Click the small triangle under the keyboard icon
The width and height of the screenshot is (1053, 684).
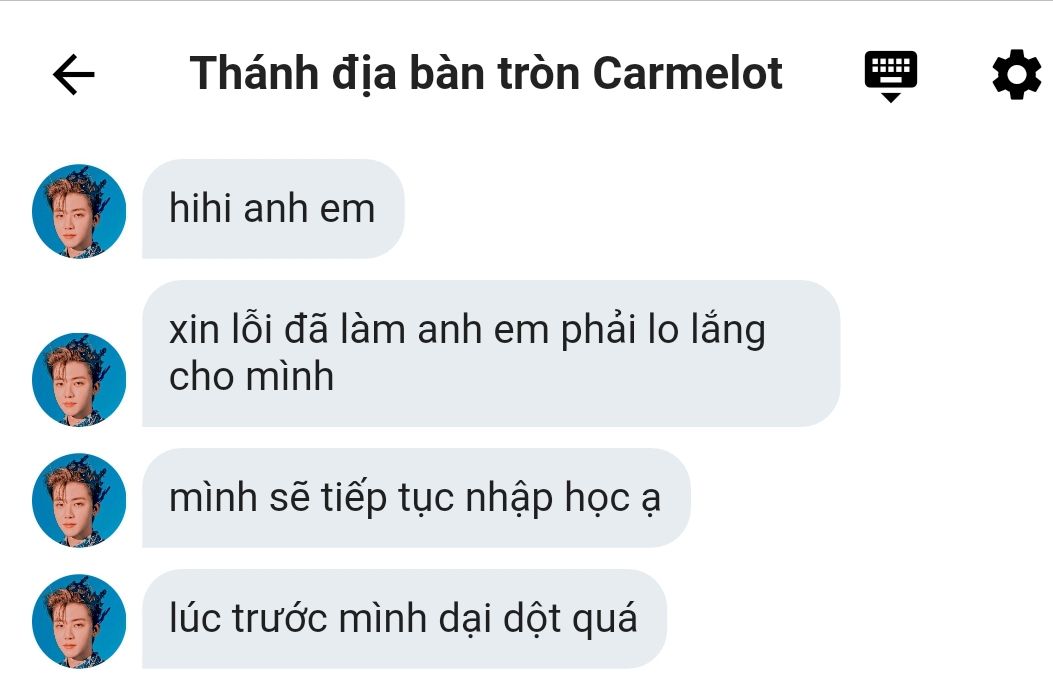click(x=890, y=98)
